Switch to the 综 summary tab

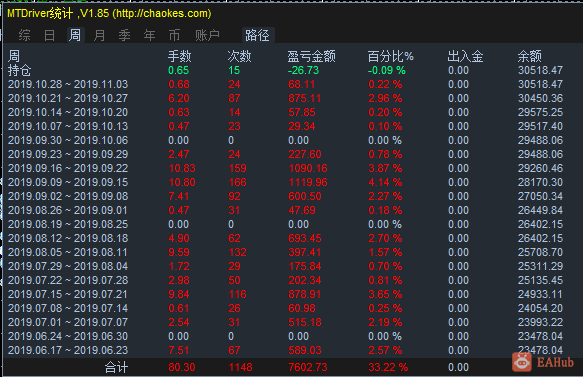point(25,35)
